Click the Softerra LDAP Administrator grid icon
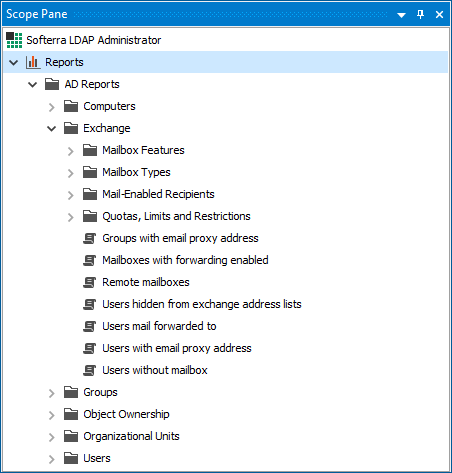 pyautogui.click(x=14, y=40)
